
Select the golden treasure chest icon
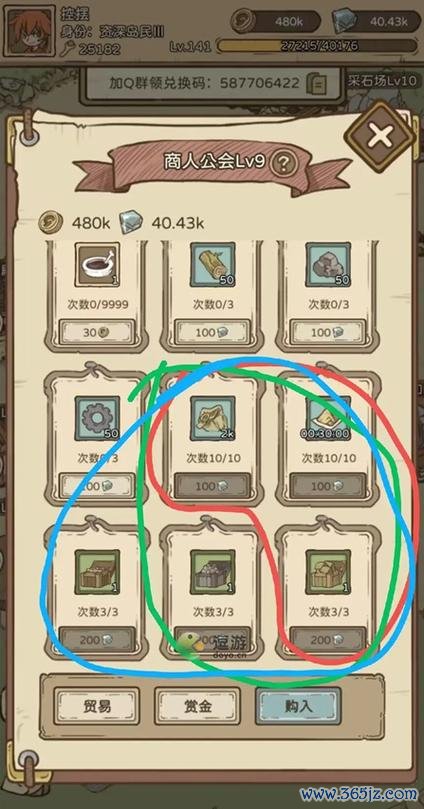(x=328, y=572)
